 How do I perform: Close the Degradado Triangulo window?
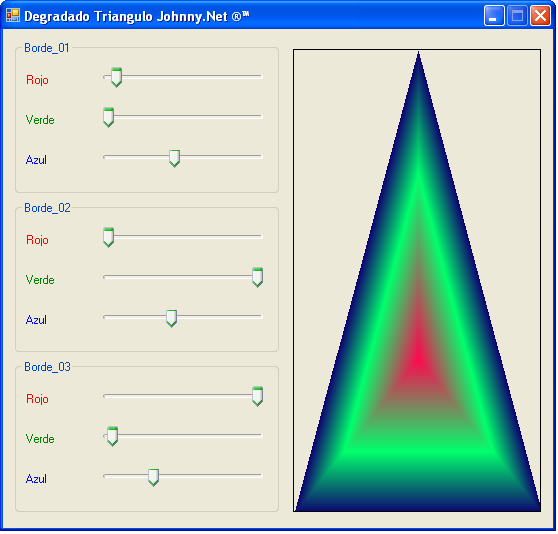[540, 16]
